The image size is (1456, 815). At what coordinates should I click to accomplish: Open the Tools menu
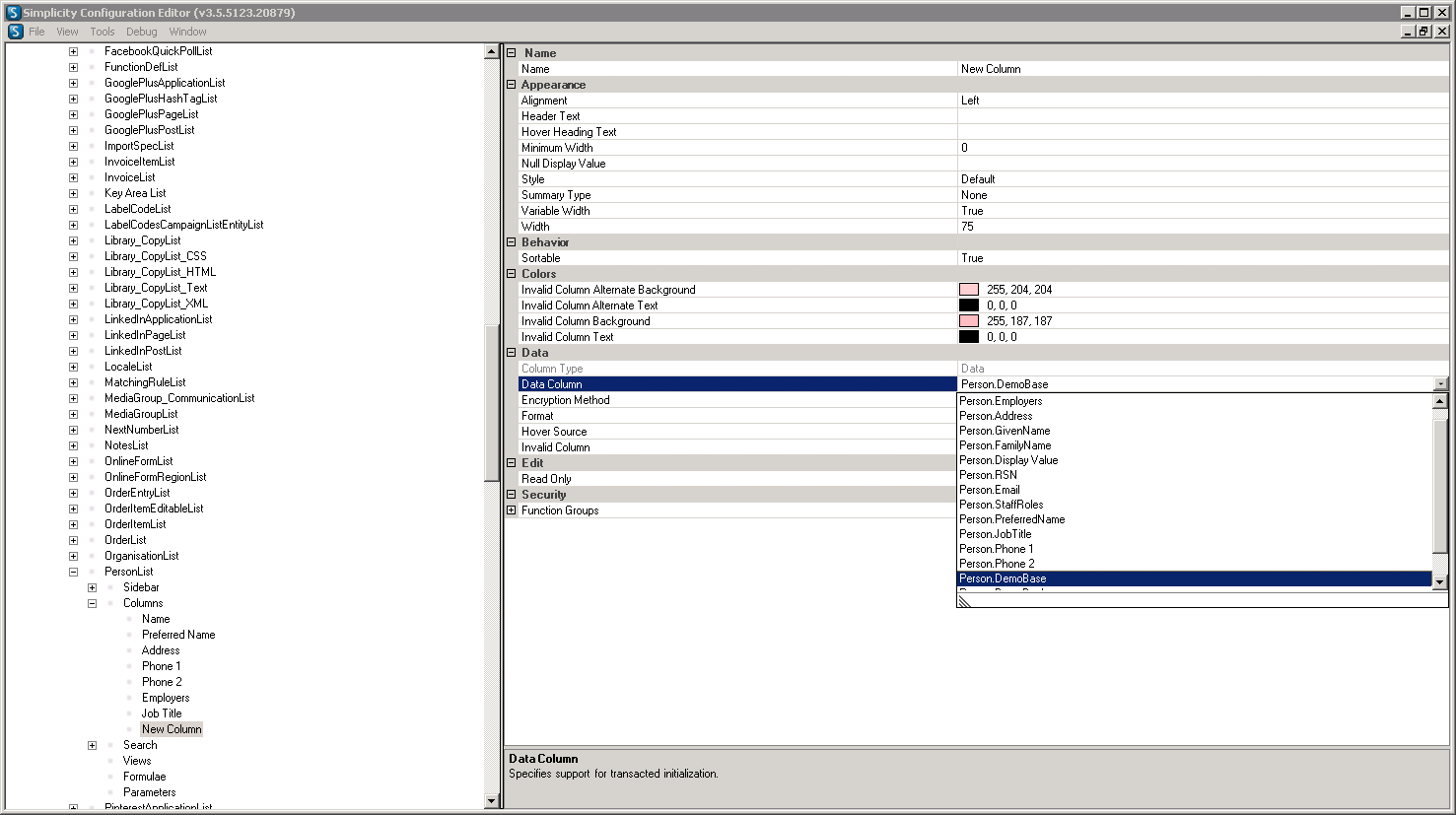(x=103, y=32)
